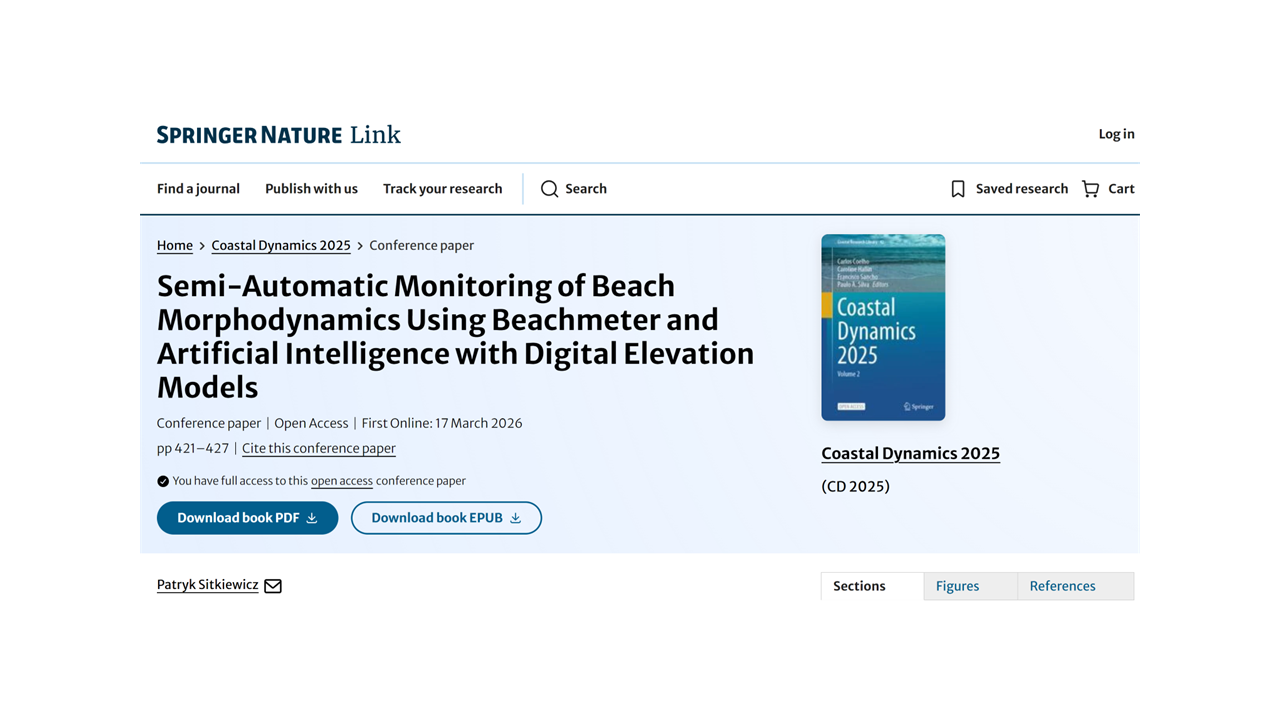The image size is (1280, 720).
Task: Open the Coastal Dynamics 2025 book cover
Action: coord(883,327)
